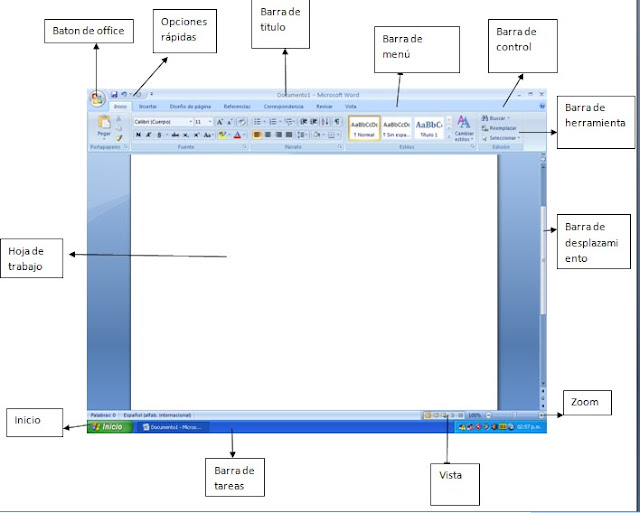The height and width of the screenshot is (513, 640).
Task: Expand Quick Access Toolbar customize arrow
Action: pyautogui.click(x=151, y=95)
